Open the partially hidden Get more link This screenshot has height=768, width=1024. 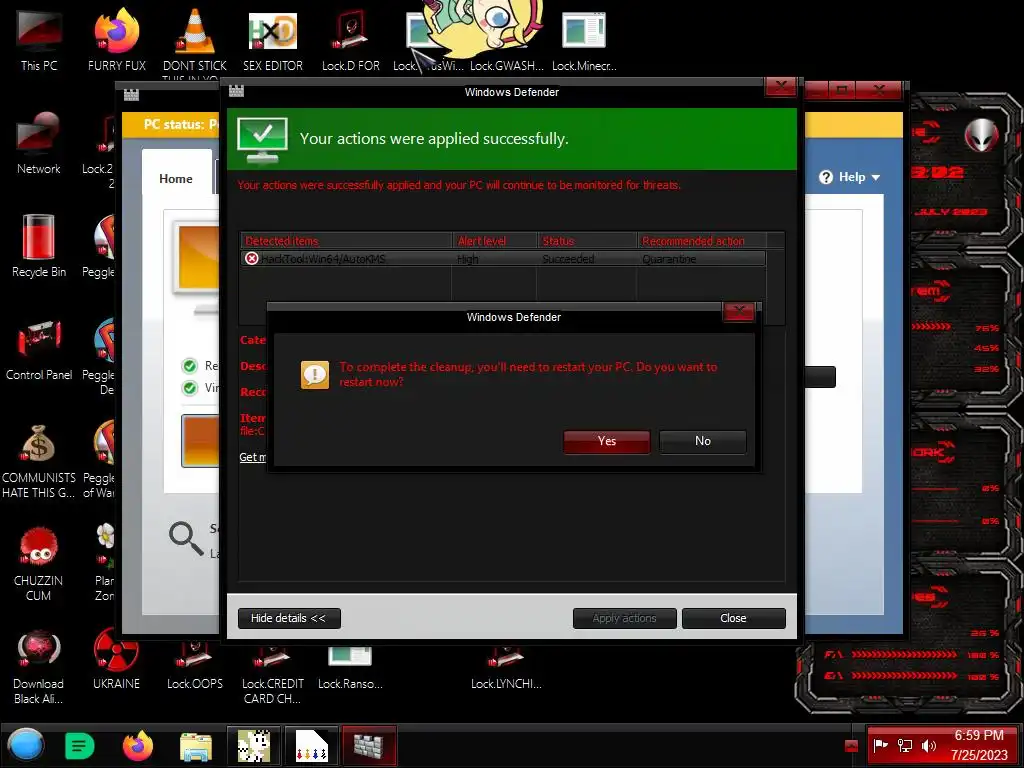point(252,457)
